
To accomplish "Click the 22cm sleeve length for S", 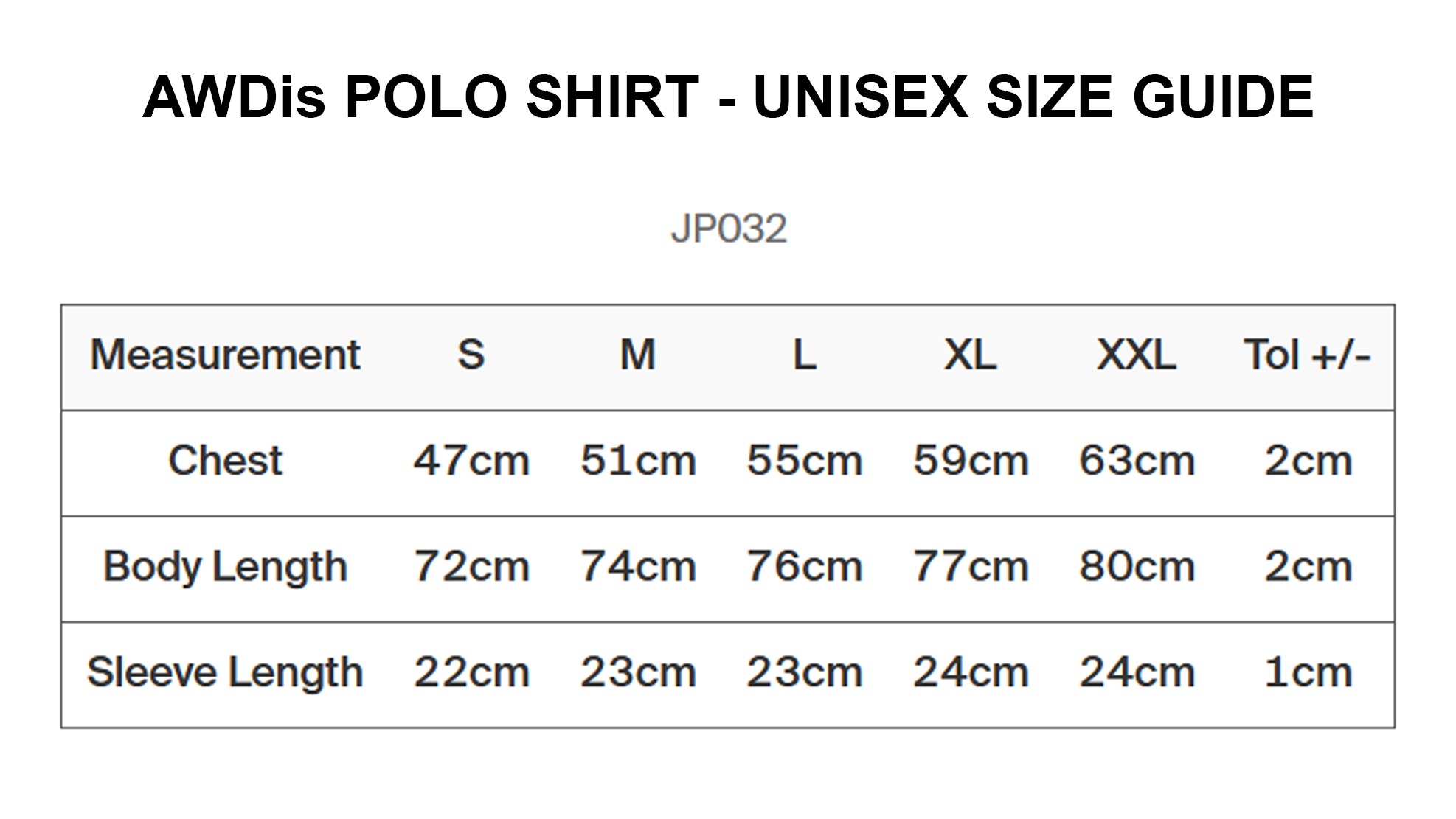I will tap(471, 672).
